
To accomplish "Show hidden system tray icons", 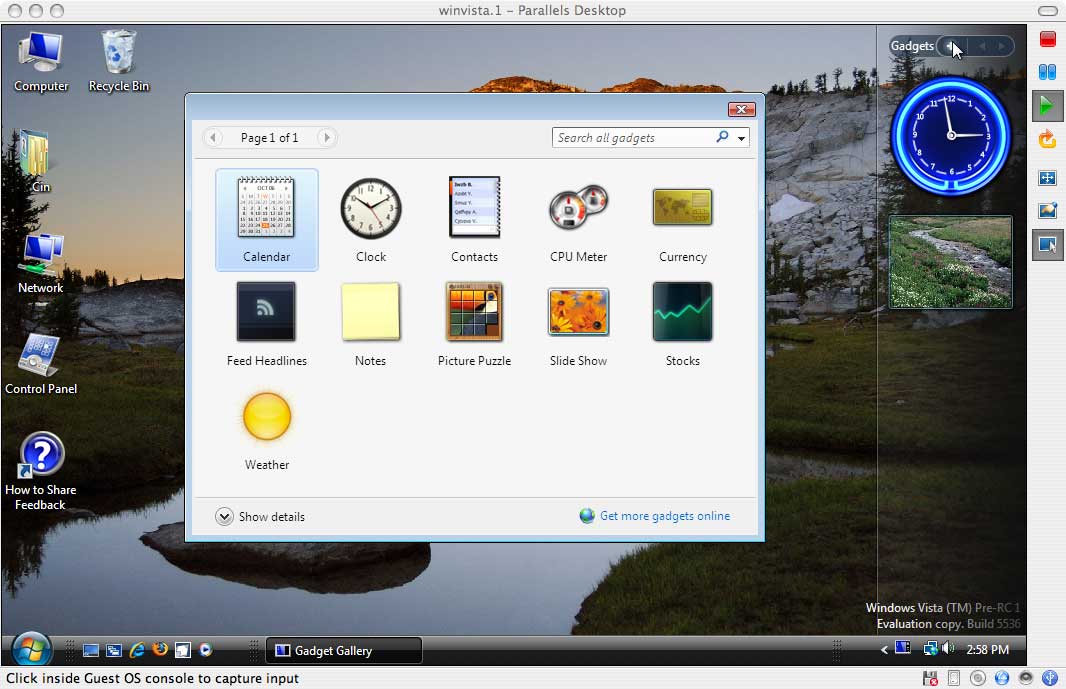I will pos(884,650).
